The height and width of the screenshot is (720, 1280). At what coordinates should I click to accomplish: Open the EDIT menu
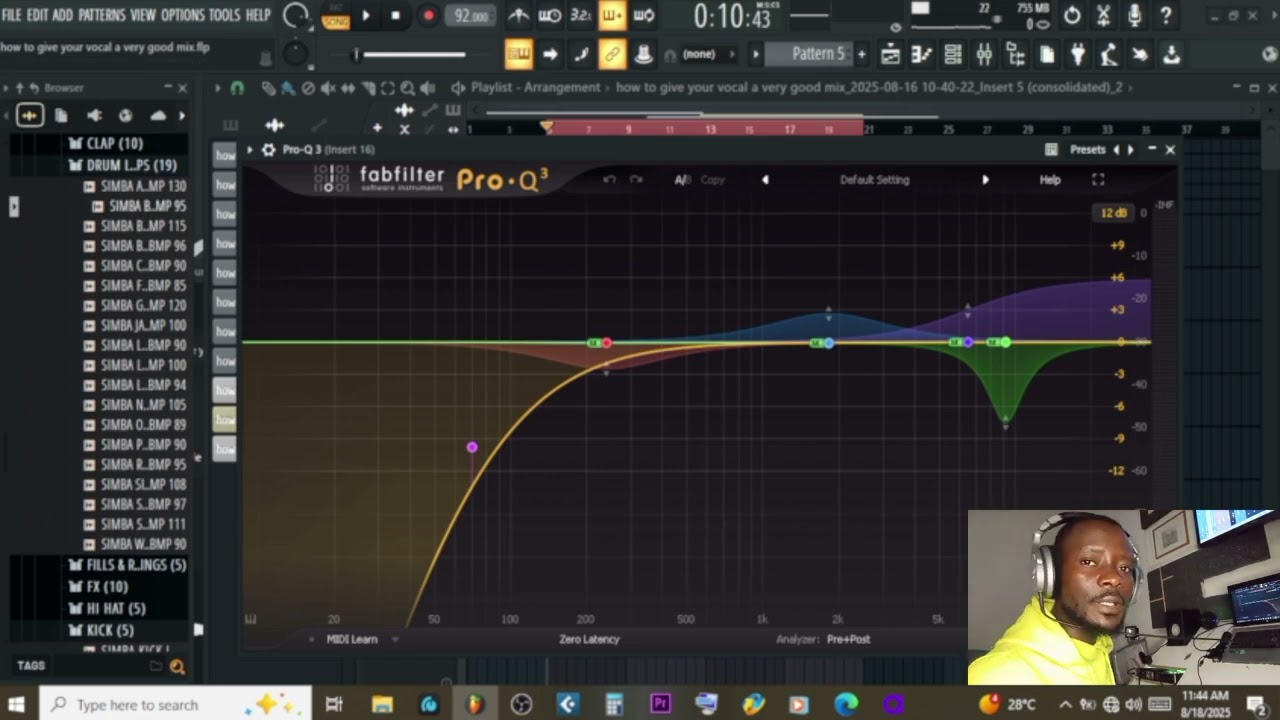37,15
